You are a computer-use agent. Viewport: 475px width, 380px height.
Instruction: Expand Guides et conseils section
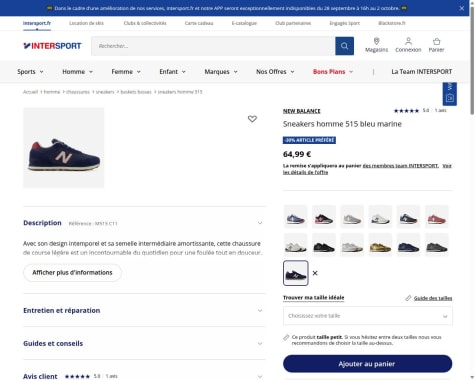click(x=144, y=343)
